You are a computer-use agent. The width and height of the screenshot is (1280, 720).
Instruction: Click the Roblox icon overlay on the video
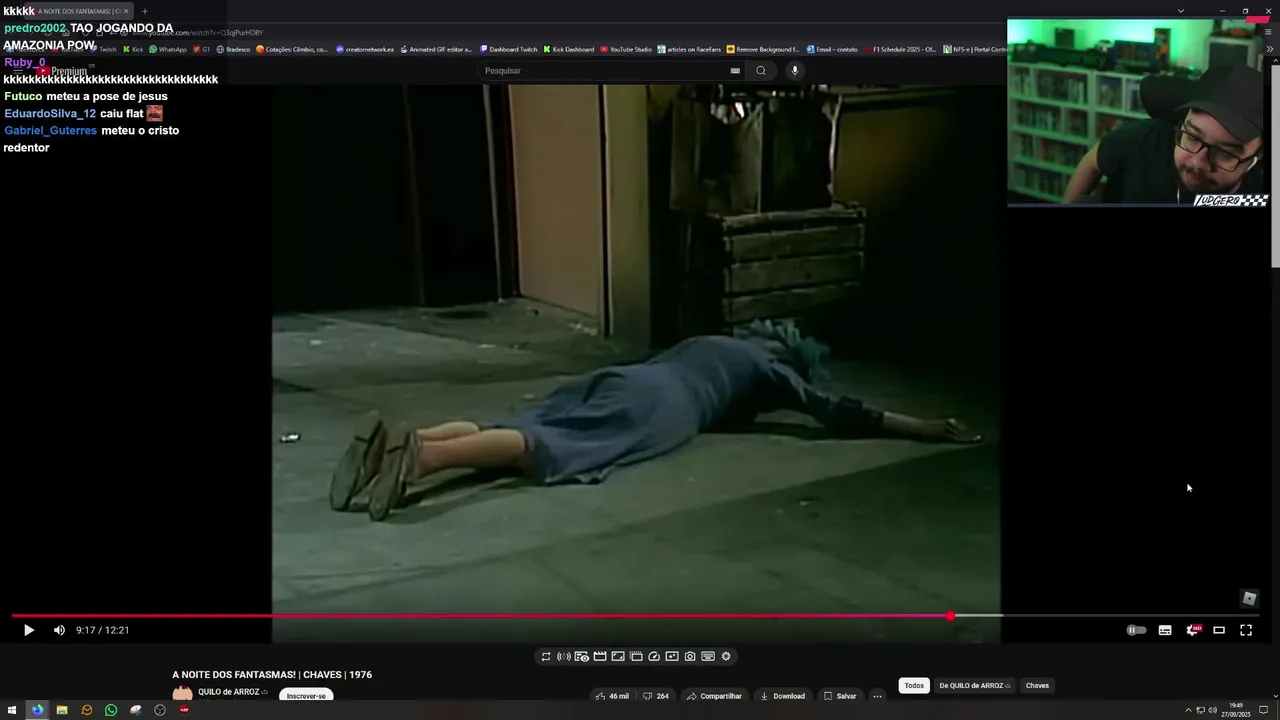[x=1249, y=598]
